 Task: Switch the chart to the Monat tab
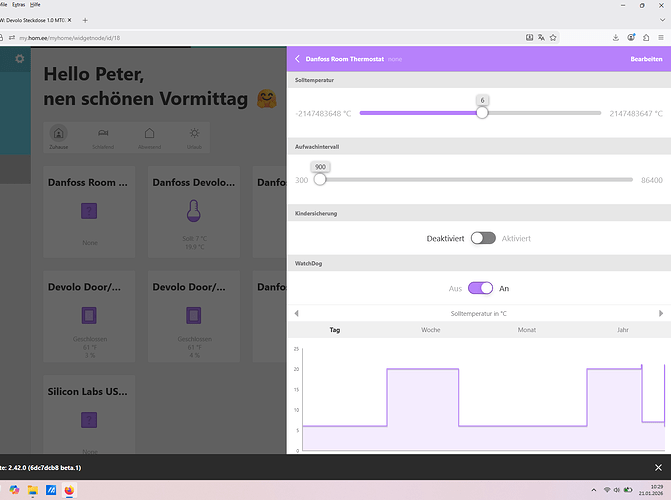coord(527,329)
